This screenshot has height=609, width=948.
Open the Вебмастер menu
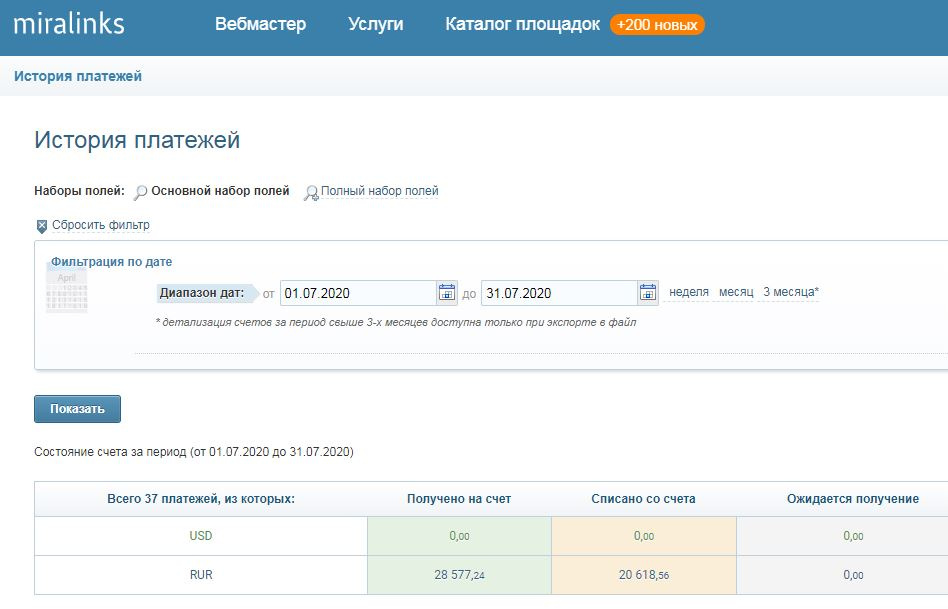pos(261,24)
